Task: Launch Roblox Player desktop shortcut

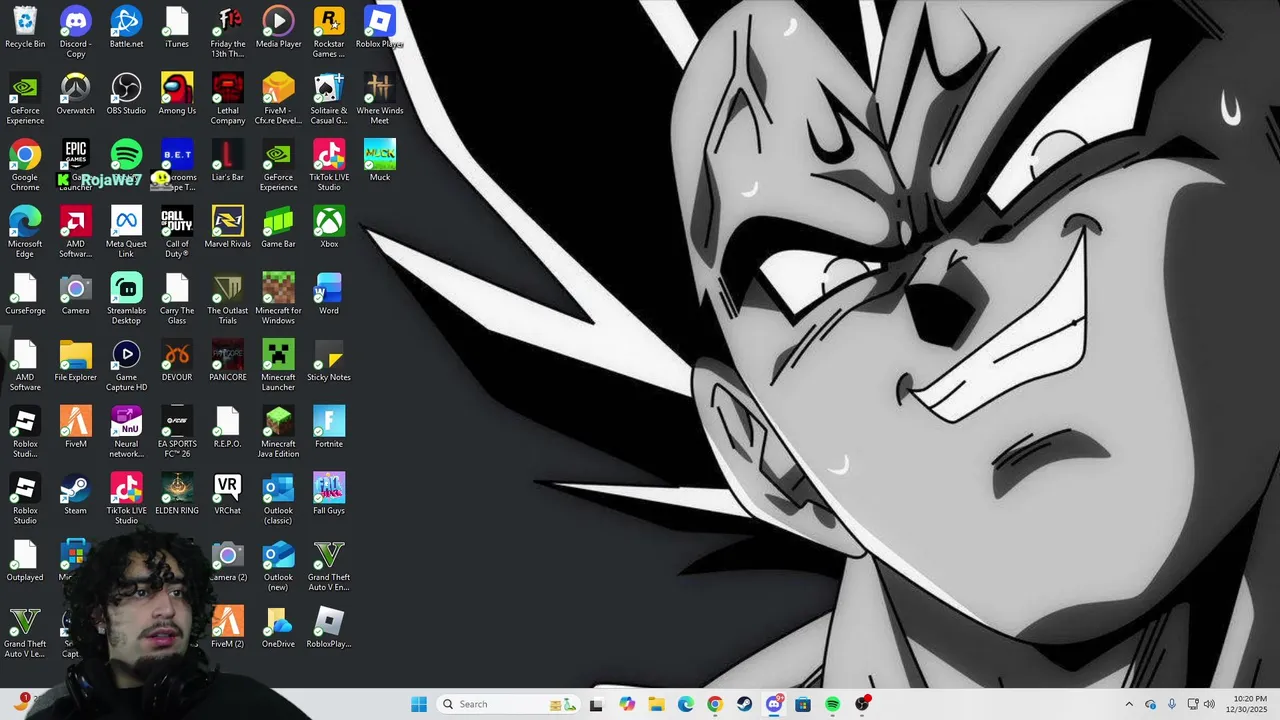Action: pos(380,27)
